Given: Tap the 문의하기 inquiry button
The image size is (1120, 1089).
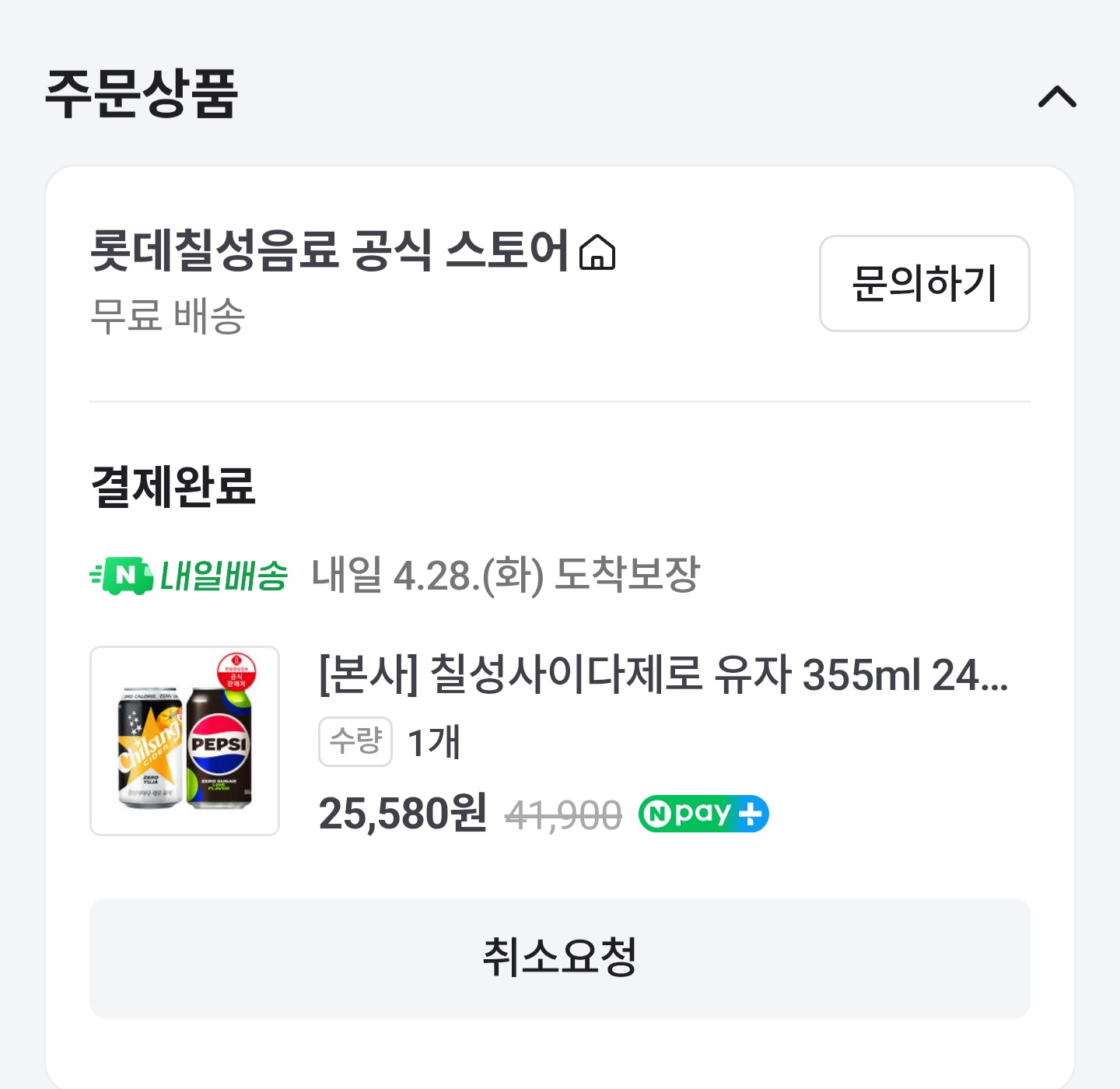Looking at the screenshot, I should click(924, 283).
